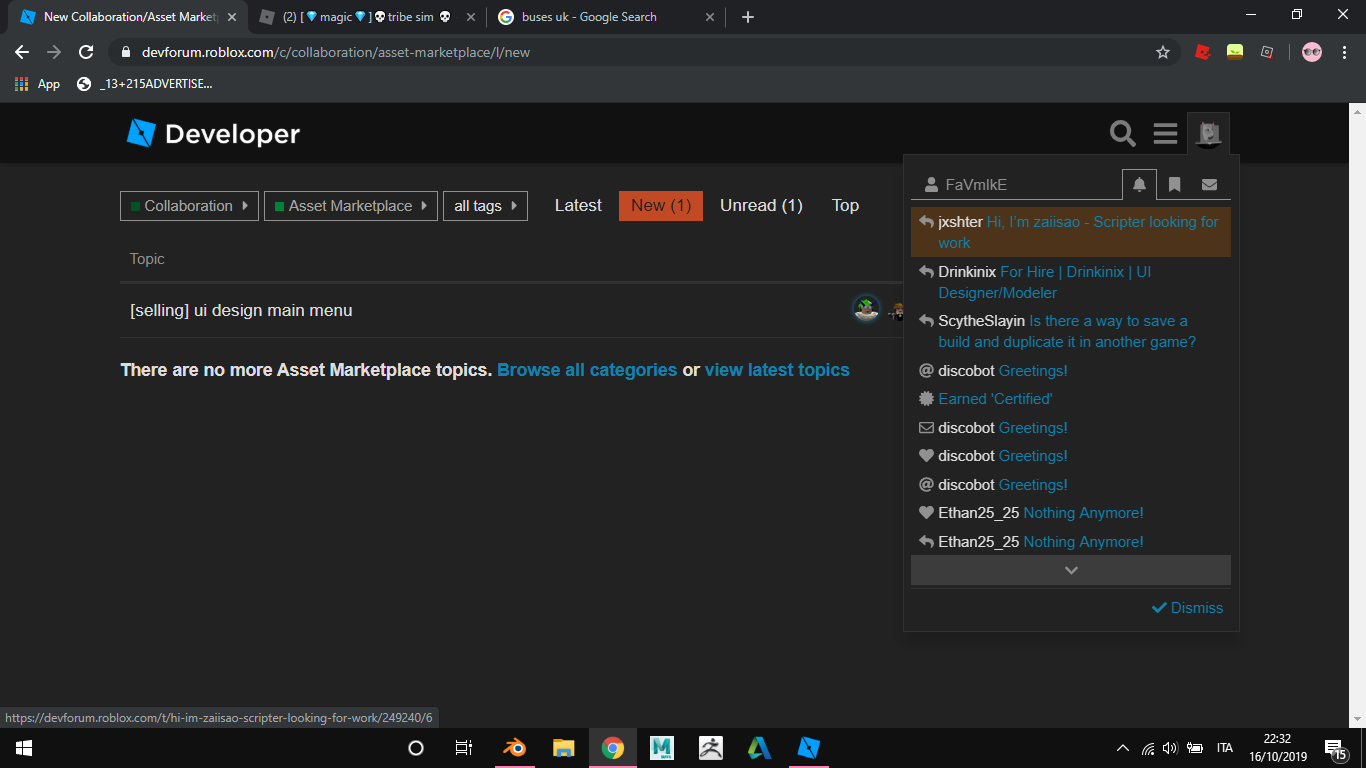The height and width of the screenshot is (768, 1366).
Task: Click the first poster avatar on the topic row
Action: point(866,309)
